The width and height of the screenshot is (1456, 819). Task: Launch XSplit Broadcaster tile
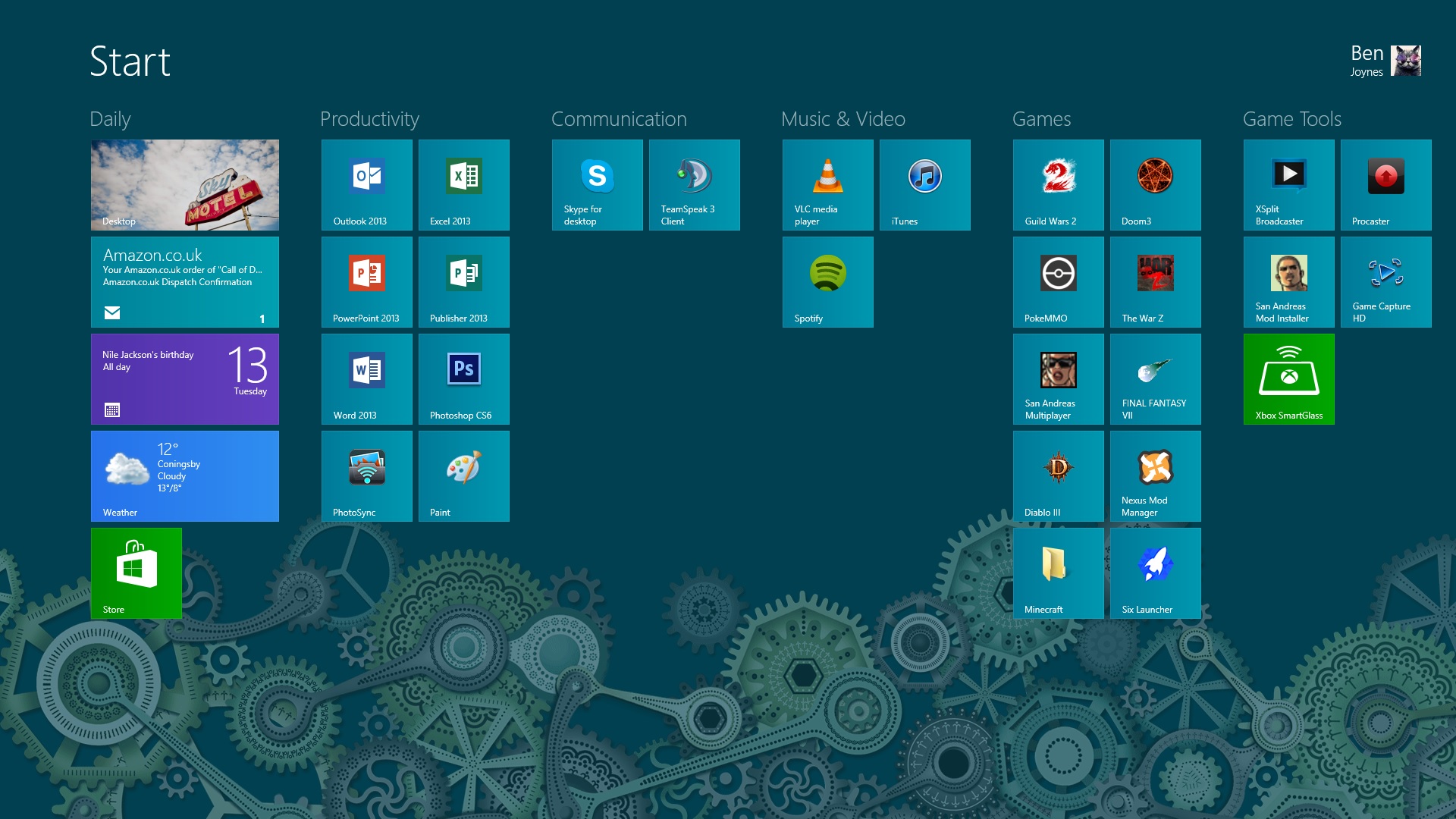1288,184
